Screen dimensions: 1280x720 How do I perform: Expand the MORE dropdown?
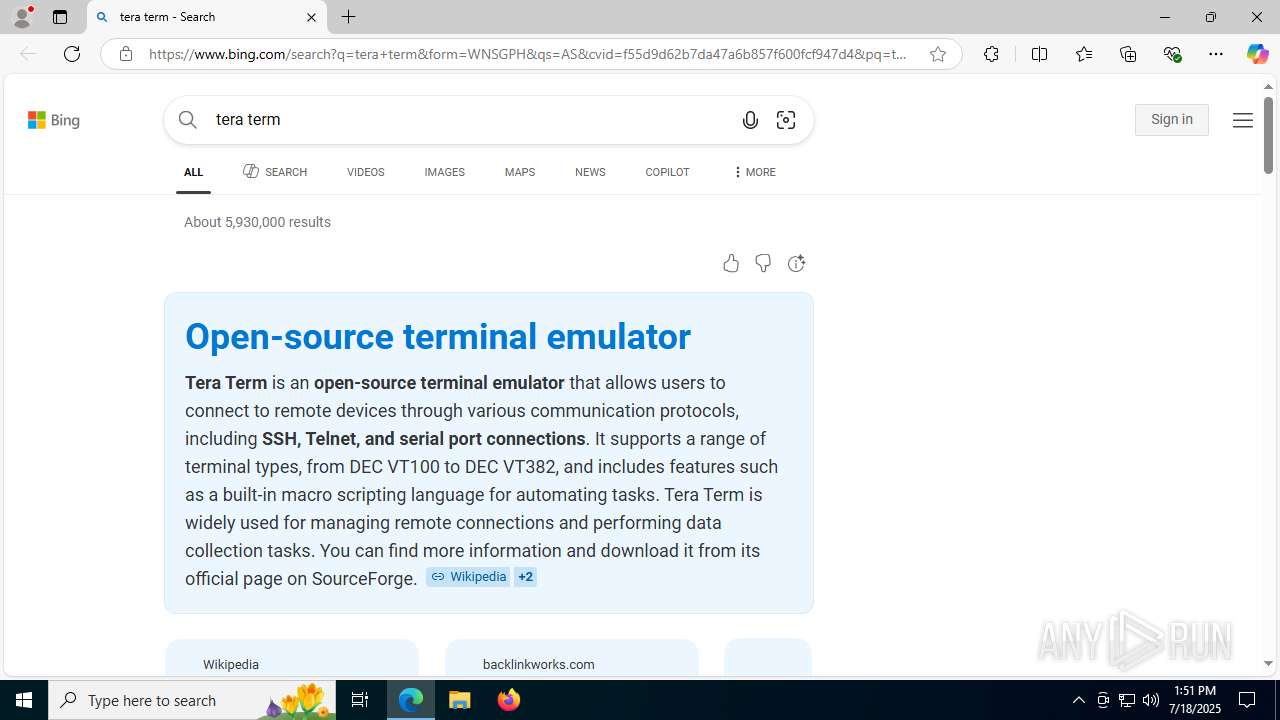click(x=754, y=172)
